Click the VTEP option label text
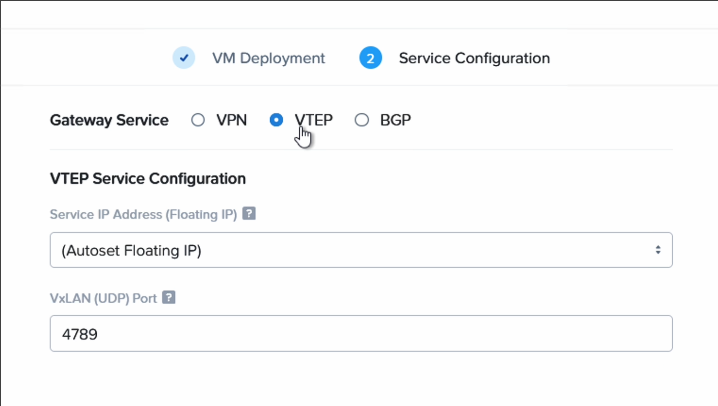 tap(313, 120)
